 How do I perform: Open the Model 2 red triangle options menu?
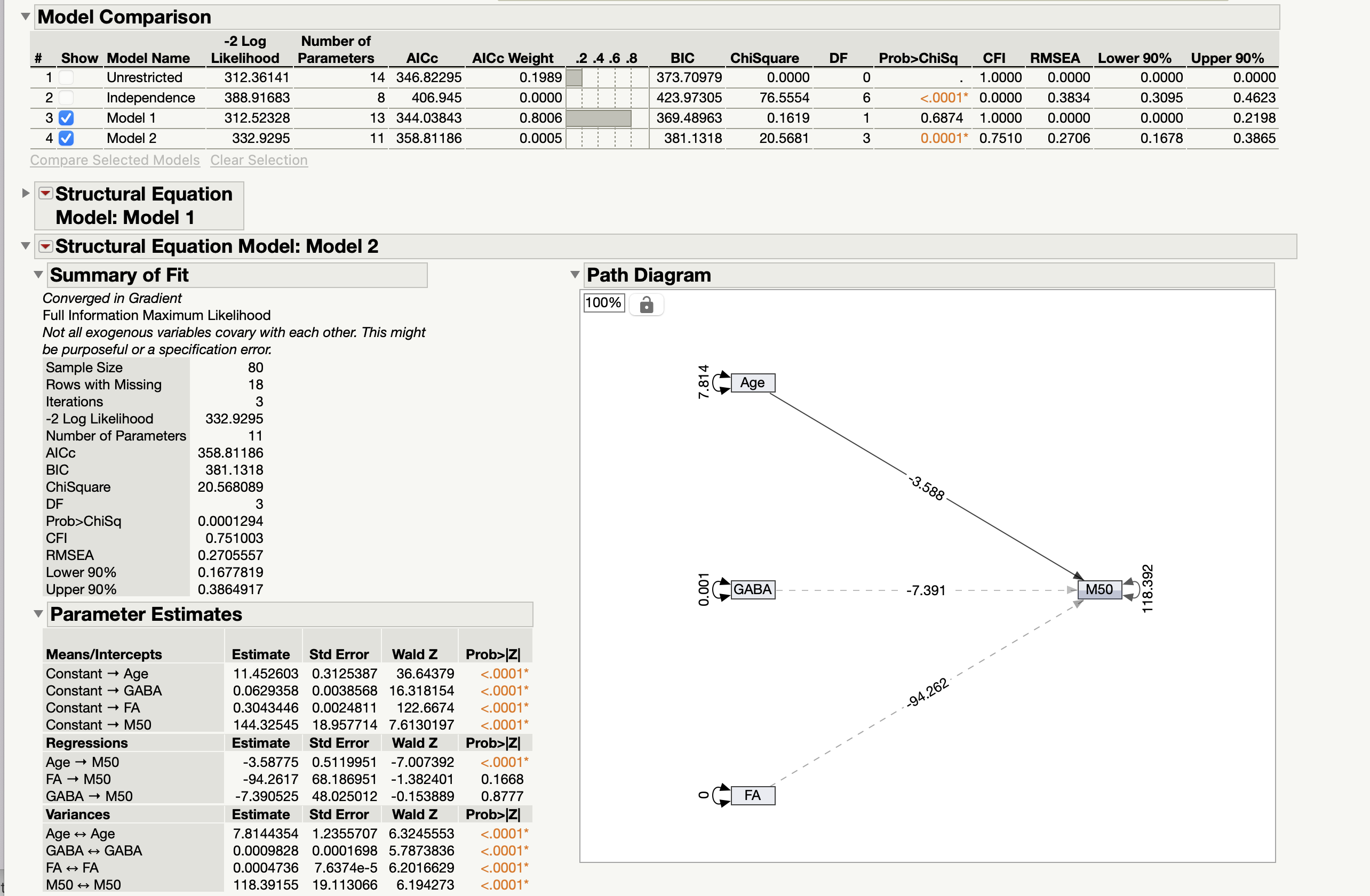pyautogui.click(x=45, y=246)
